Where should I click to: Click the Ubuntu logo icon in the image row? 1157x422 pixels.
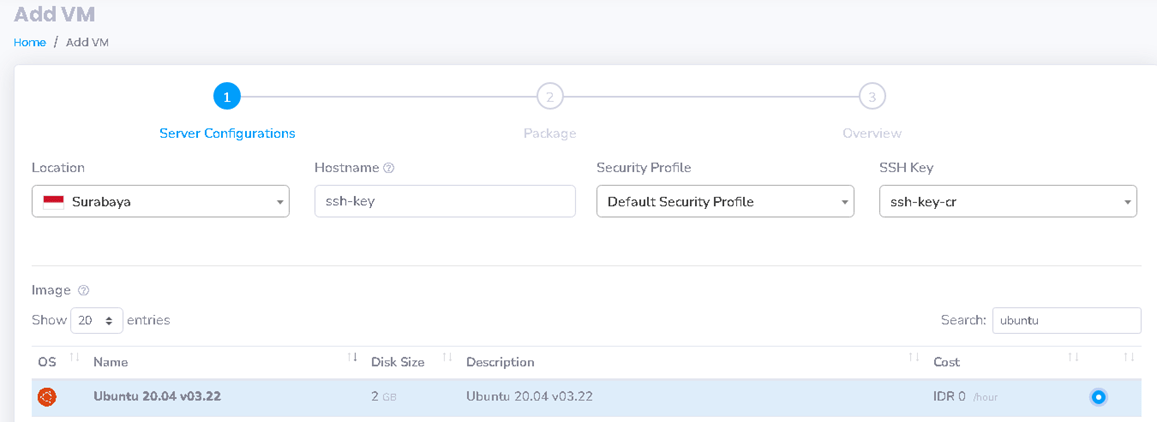coord(47,397)
